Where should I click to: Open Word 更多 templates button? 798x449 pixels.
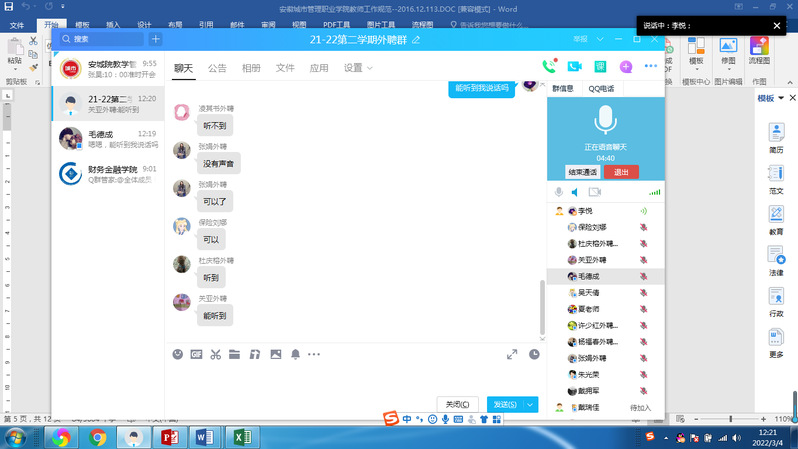coord(776,343)
